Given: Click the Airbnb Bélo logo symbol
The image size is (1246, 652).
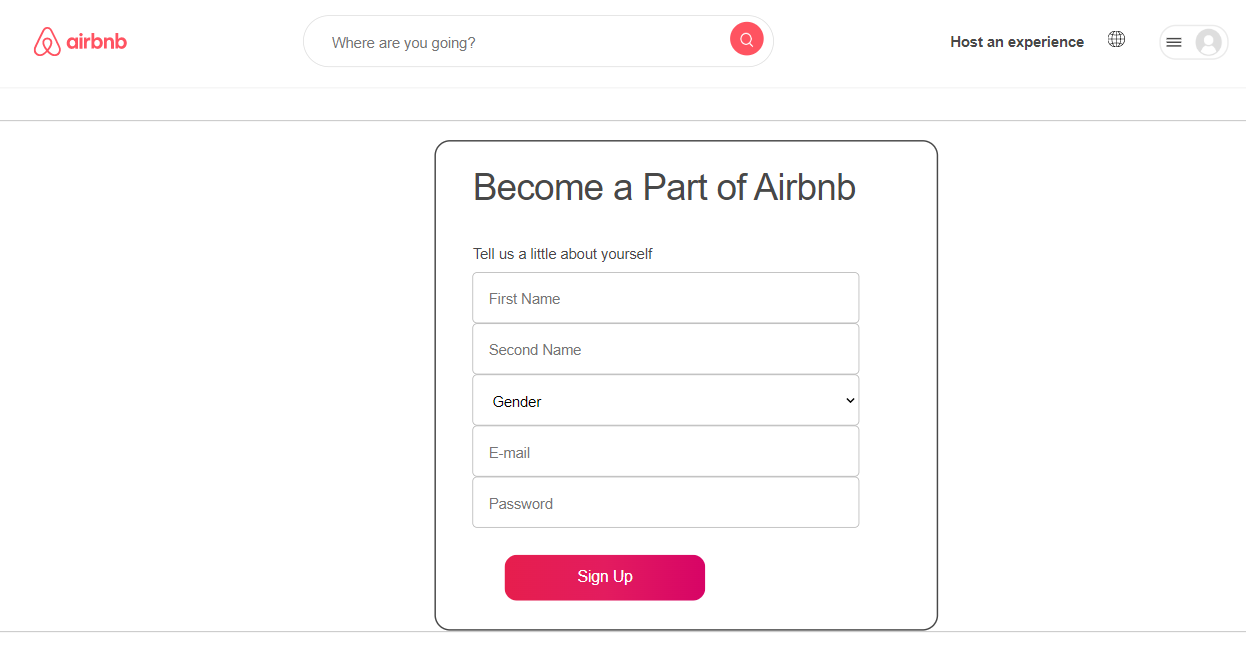Looking at the screenshot, I should pos(47,42).
